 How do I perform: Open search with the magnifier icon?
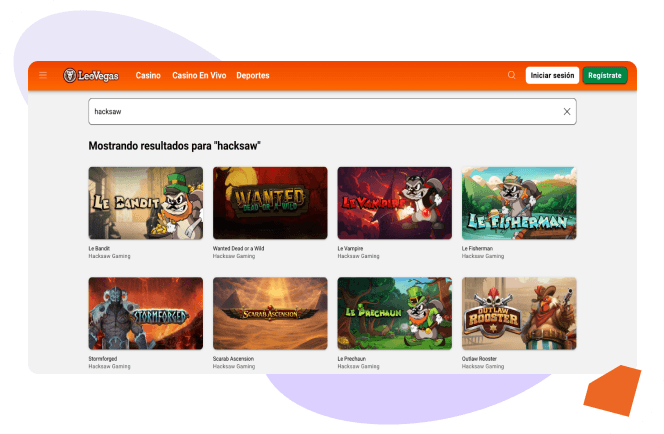click(x=512, y=75)
